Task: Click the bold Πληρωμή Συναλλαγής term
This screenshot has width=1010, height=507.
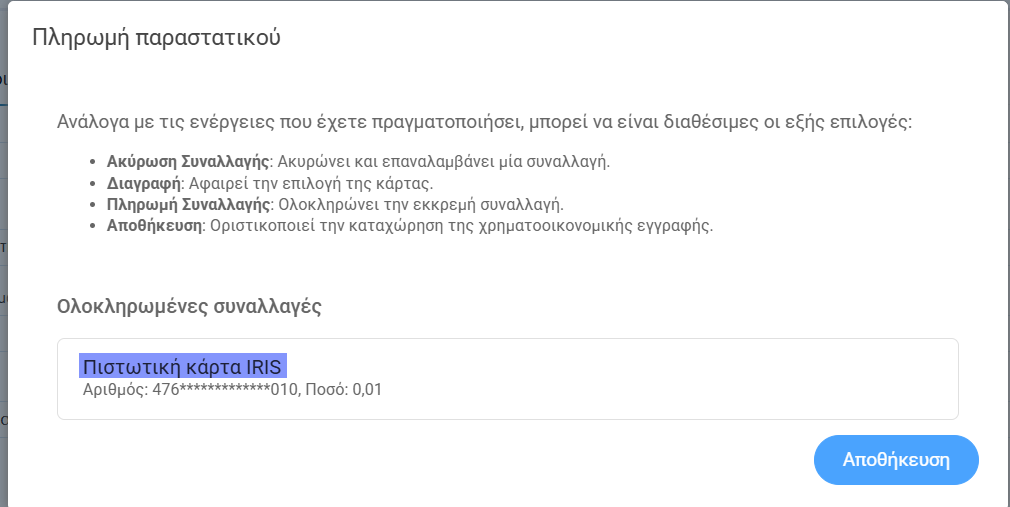Action: tap(188, 204)
